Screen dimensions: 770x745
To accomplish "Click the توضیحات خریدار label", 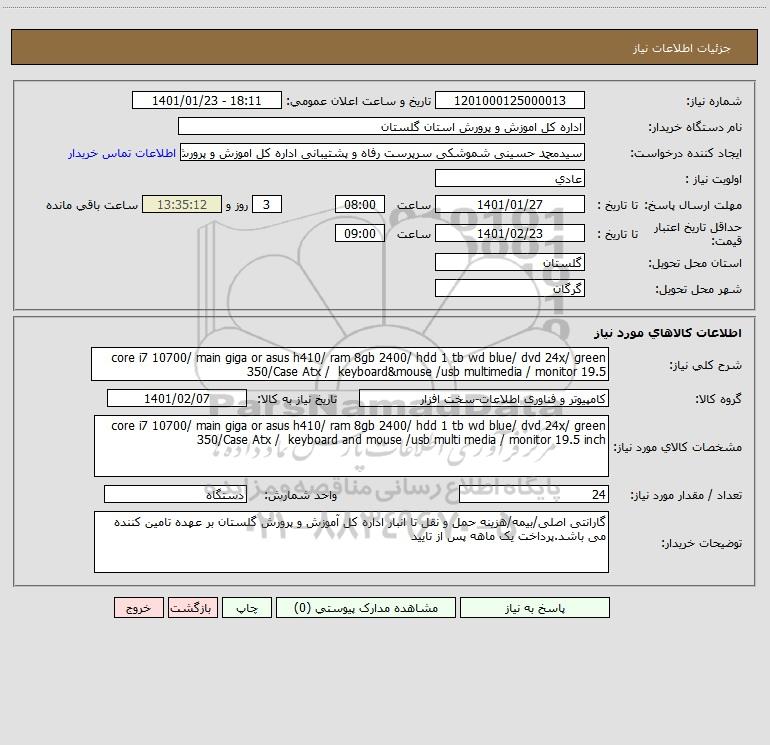I will [x=701, y=544].
